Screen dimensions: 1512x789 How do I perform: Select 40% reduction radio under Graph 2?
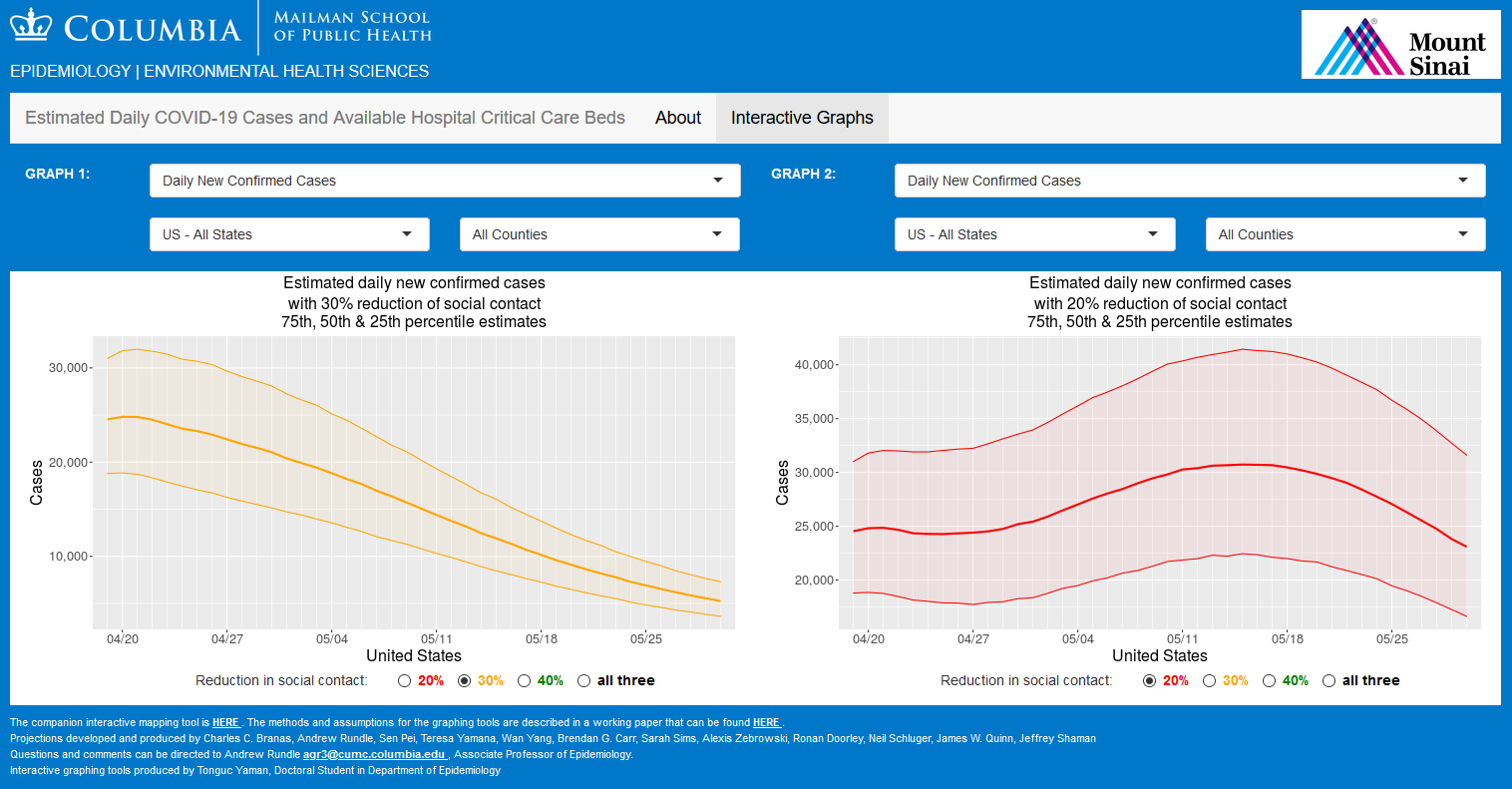coord(1270,681)
